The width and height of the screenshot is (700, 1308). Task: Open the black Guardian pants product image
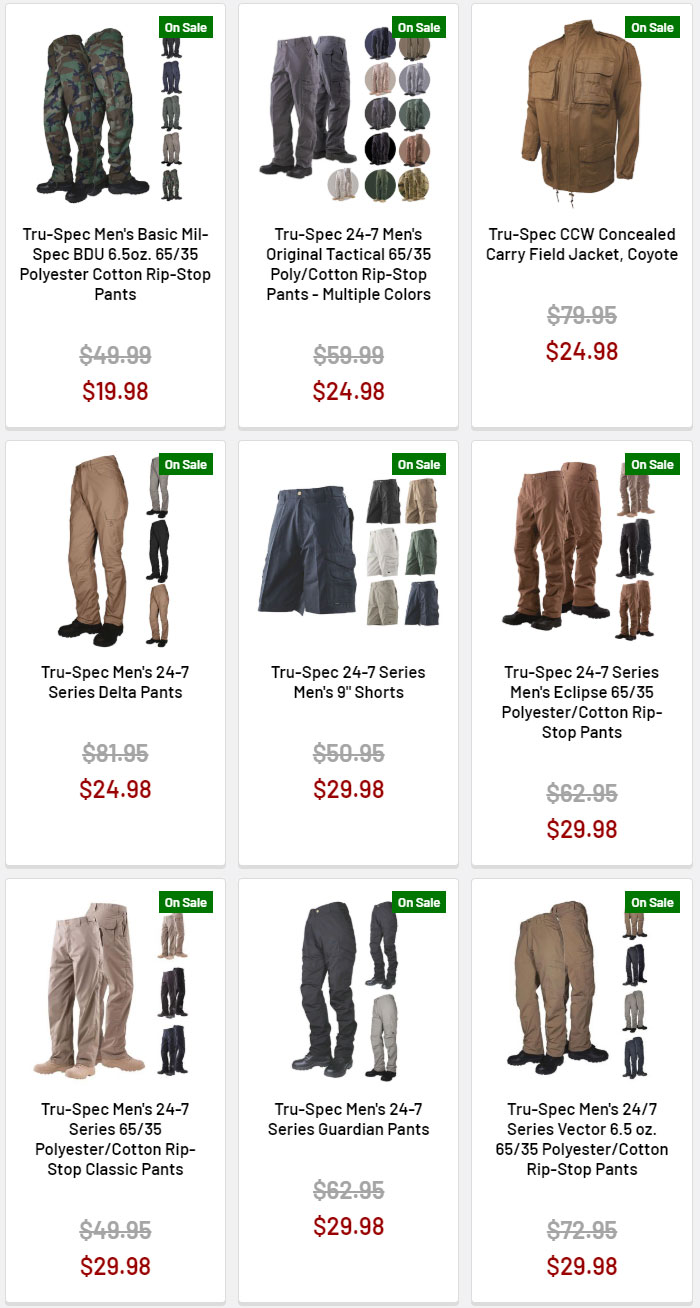(348, 988)
